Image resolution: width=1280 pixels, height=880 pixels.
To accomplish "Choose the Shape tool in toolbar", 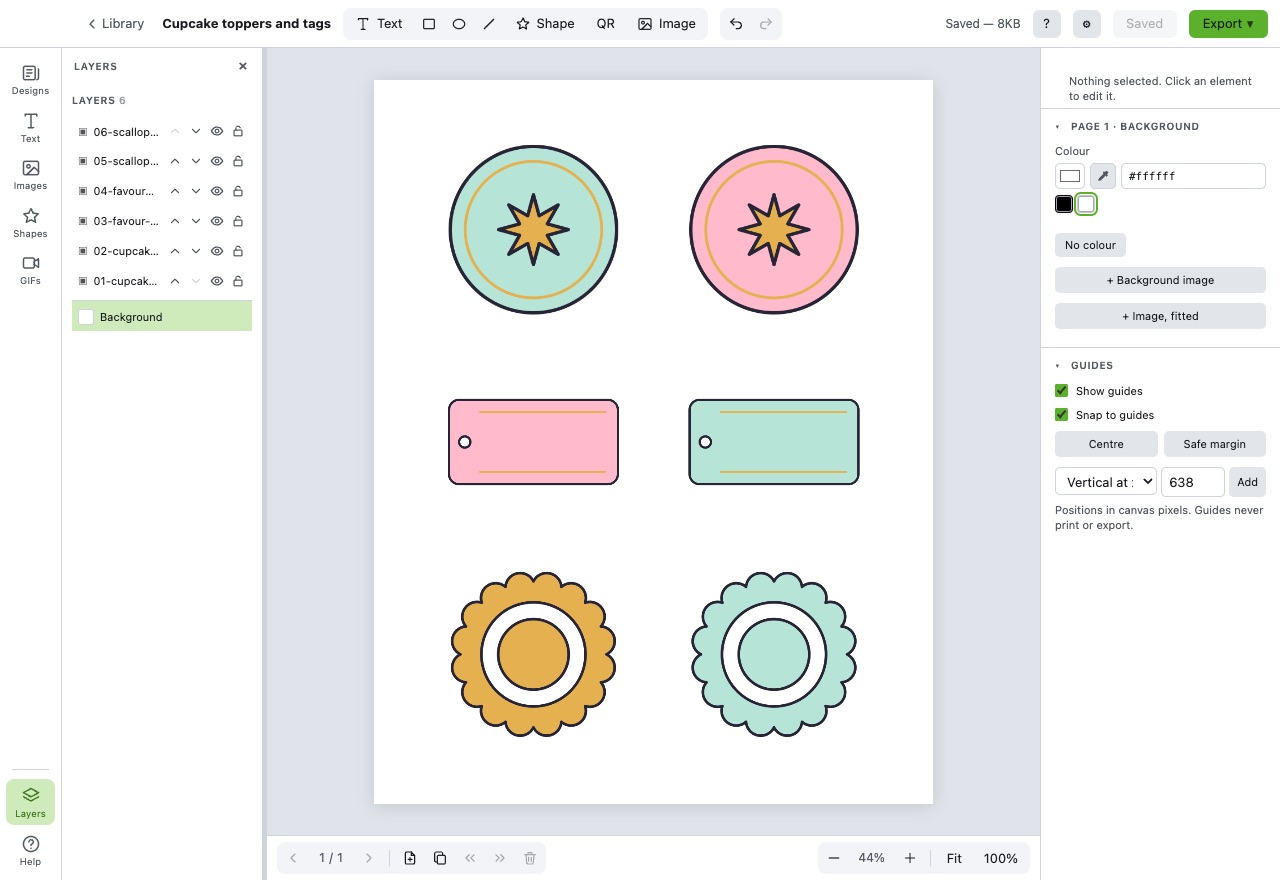I will (x=545, y=24).
